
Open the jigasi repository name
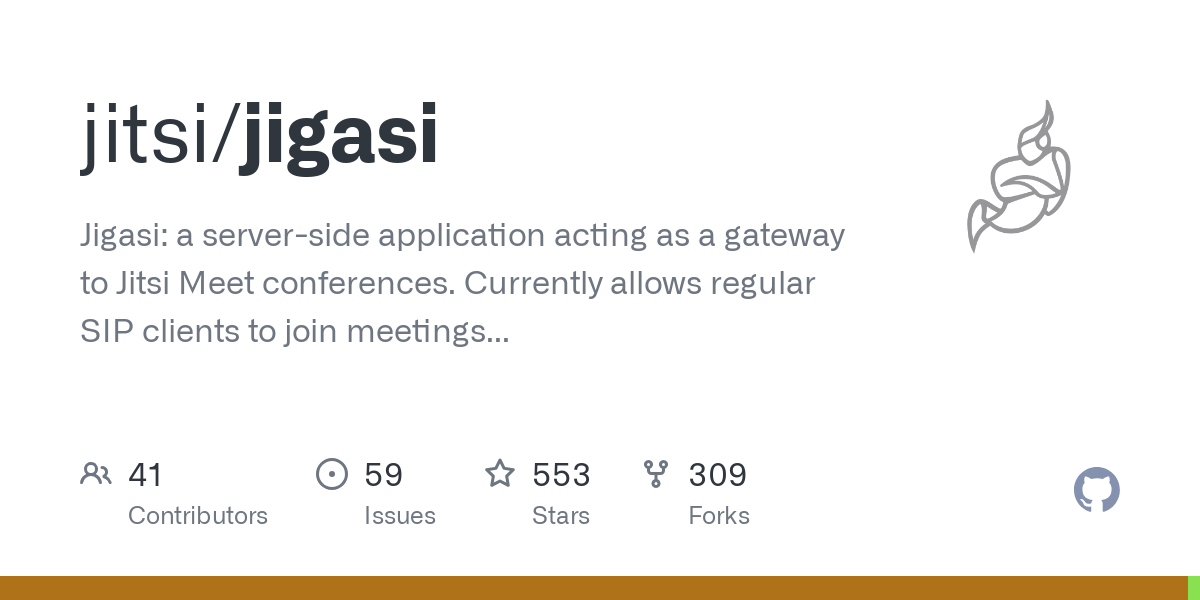click(x=339, y=137)
